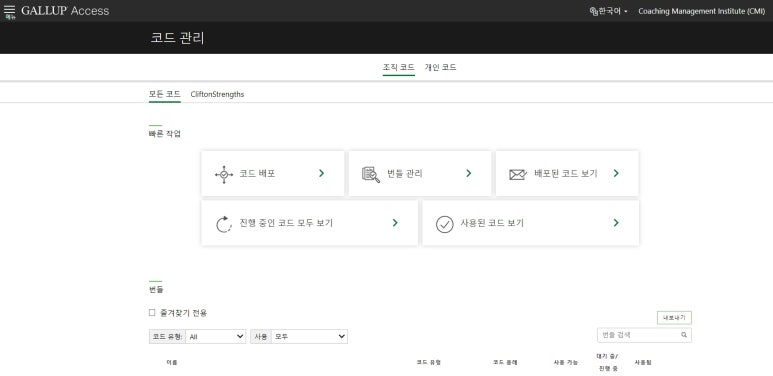
Task: Click the 코드 관리 page title
Action: pos(177,38)
